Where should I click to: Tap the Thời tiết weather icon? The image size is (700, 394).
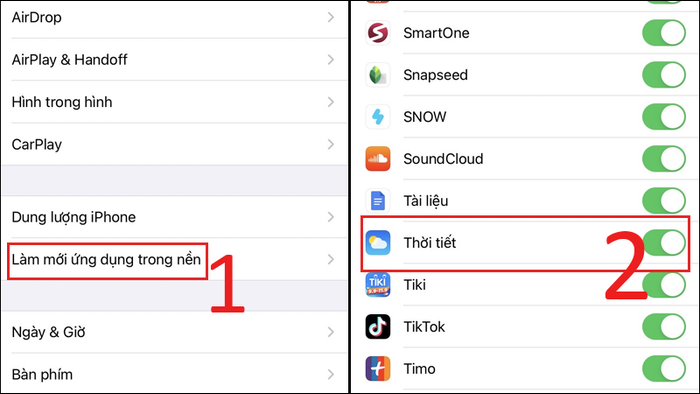coord(378,243)
